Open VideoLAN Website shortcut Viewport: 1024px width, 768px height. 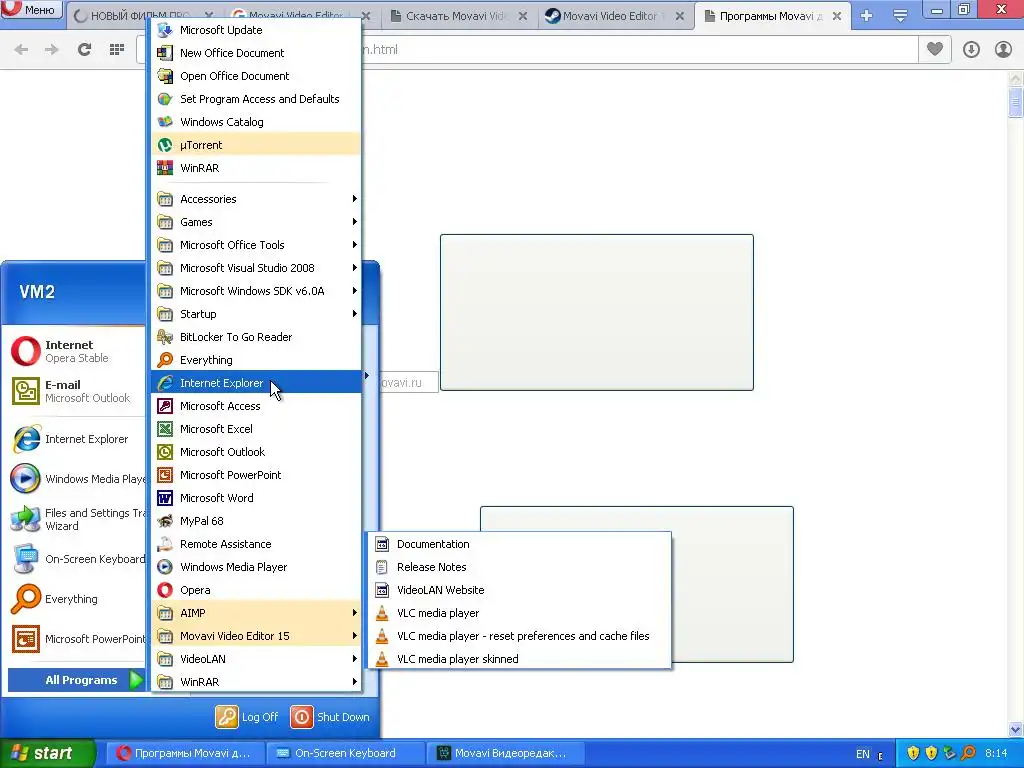click(519, 590)
